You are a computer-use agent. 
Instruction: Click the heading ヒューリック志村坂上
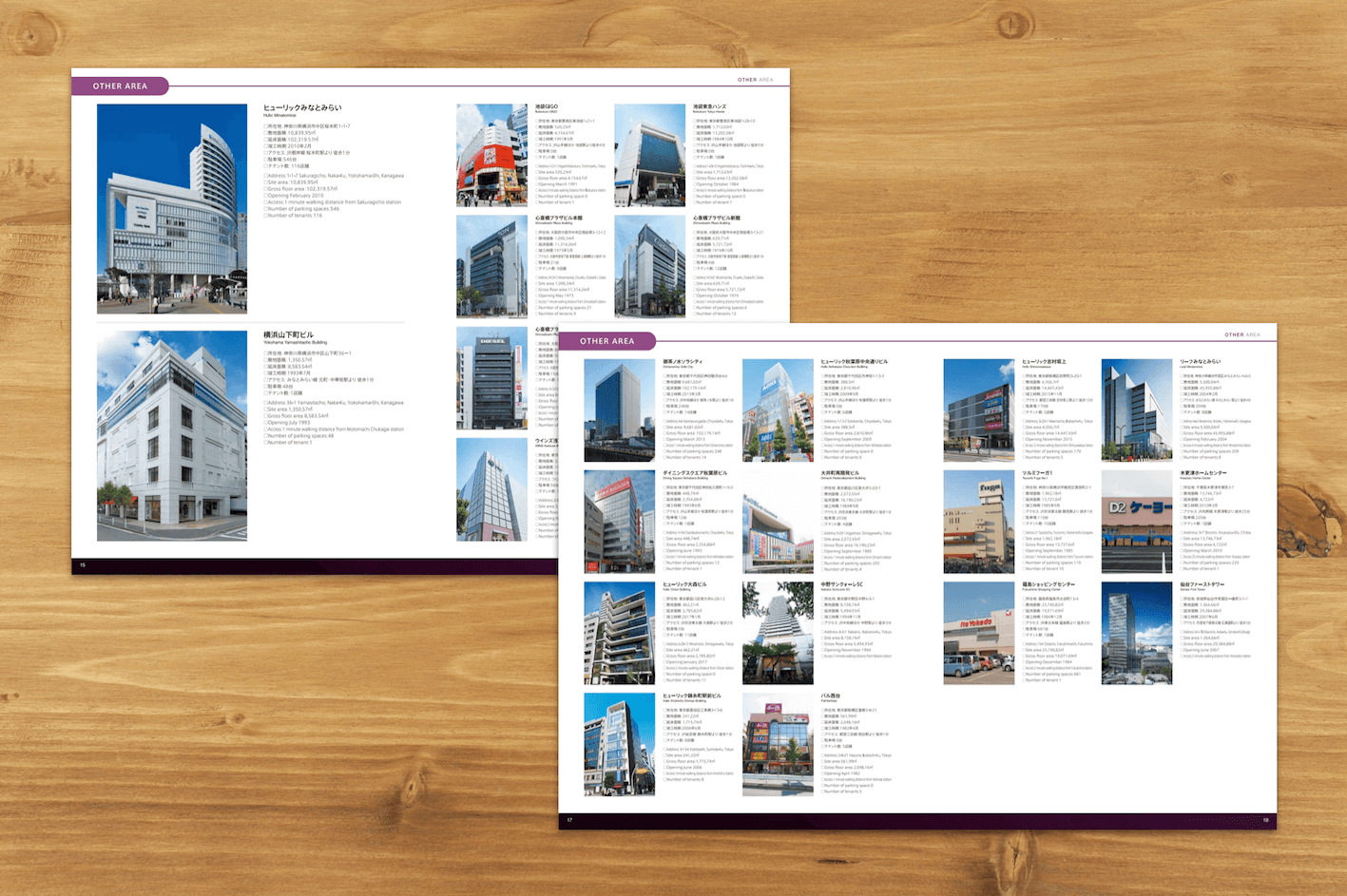(1044, 361)
